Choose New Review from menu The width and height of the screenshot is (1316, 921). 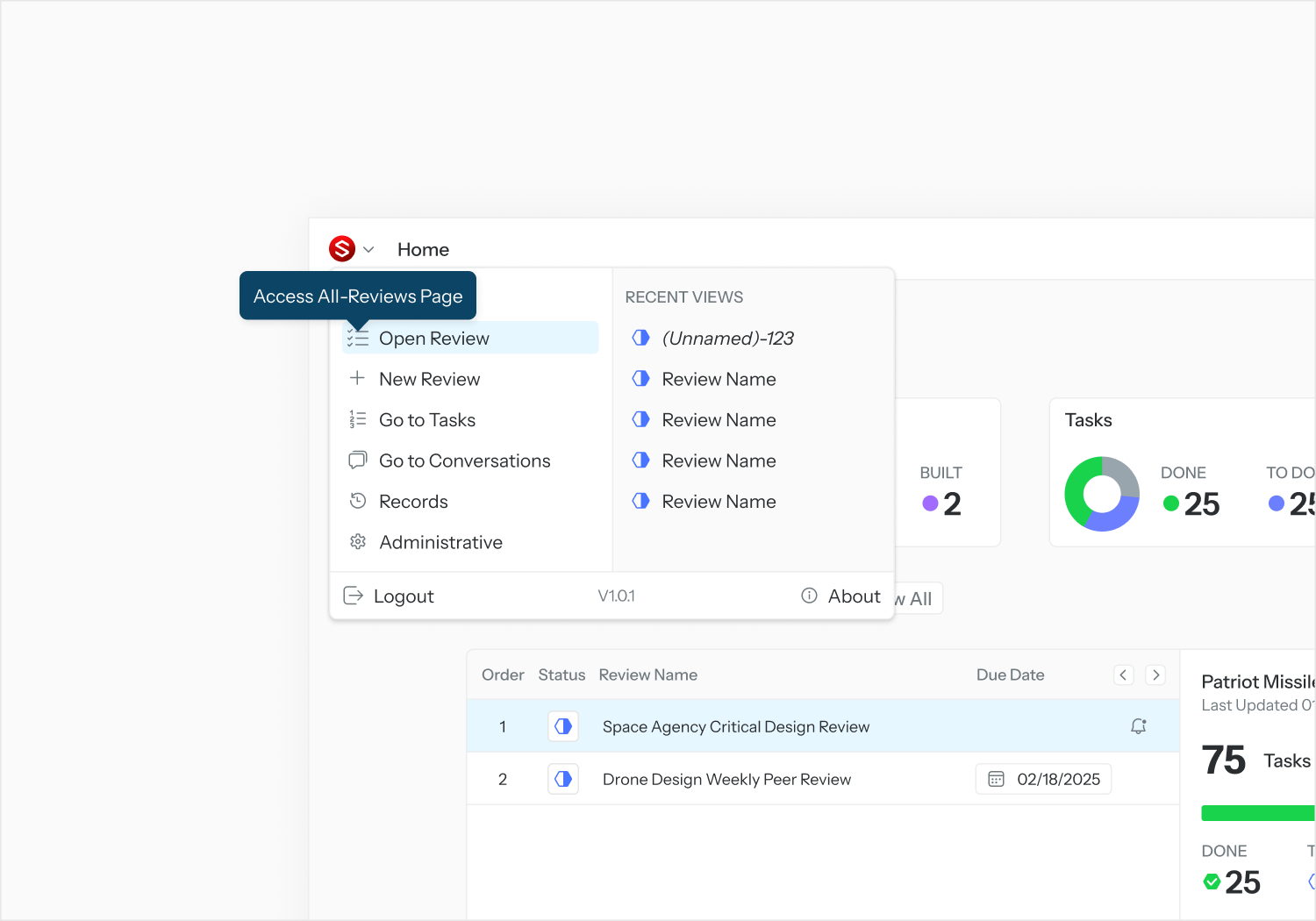click(429, 379)
